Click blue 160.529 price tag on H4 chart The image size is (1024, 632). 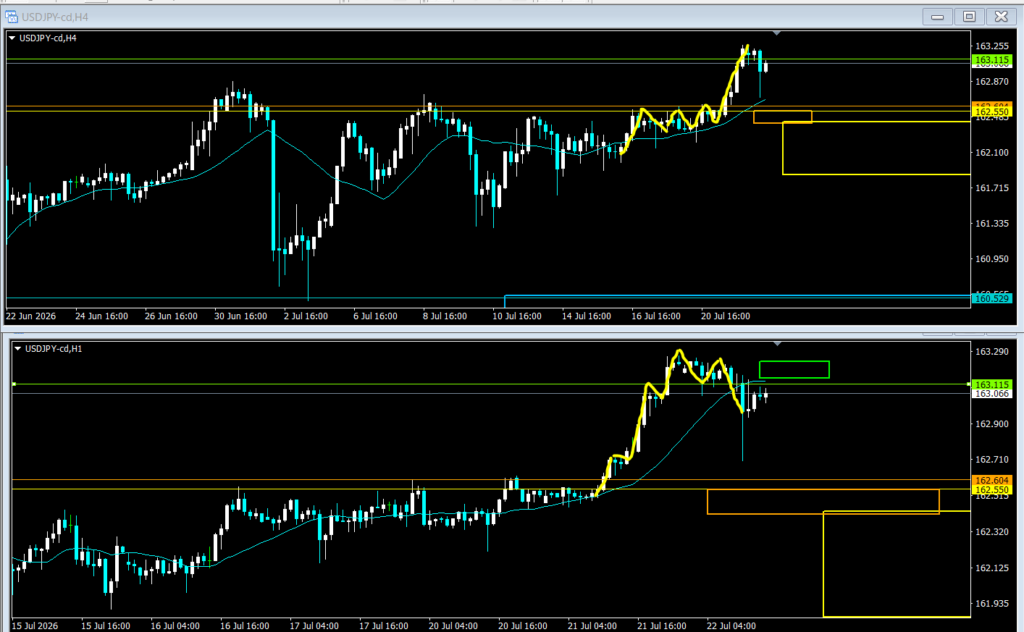point(992,298)
